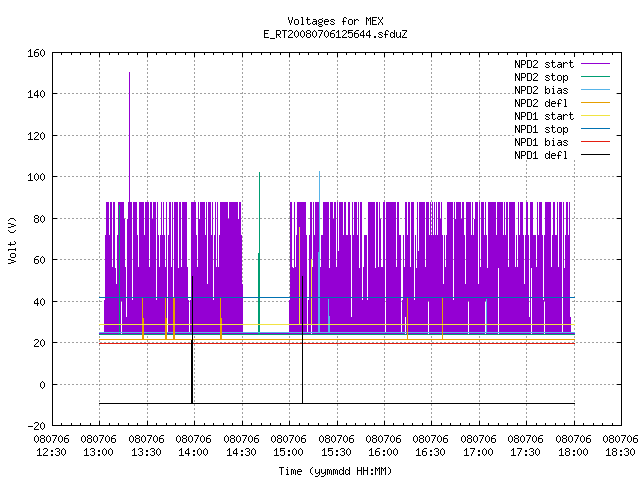Click the light blue NPD2 bias legend line
Viewport: 640px width, 480px height.
(x=595, y=89)
